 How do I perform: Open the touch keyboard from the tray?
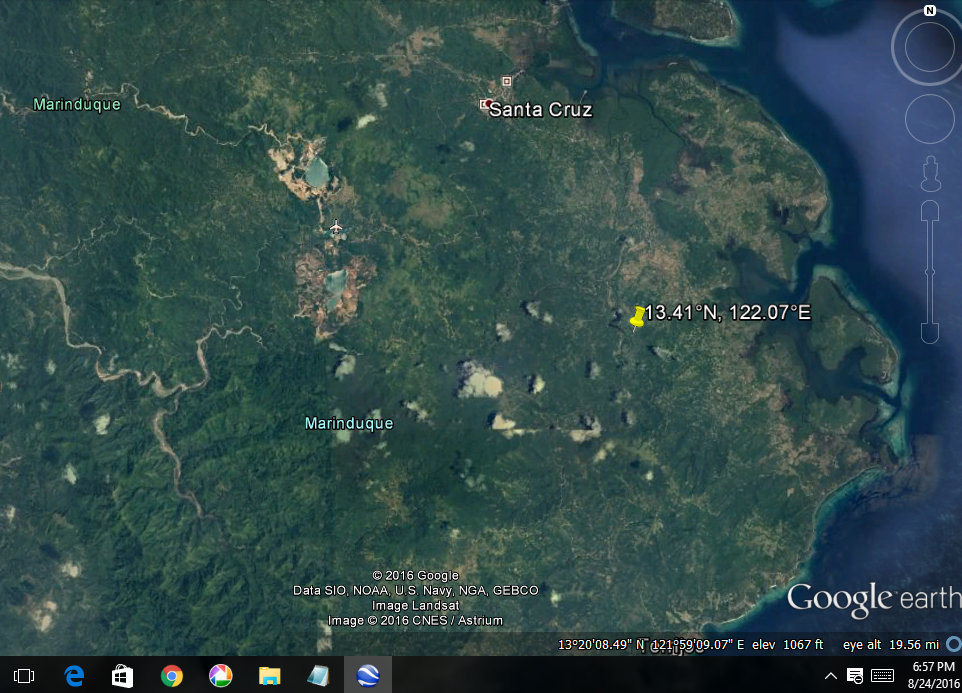click(883, 676)
